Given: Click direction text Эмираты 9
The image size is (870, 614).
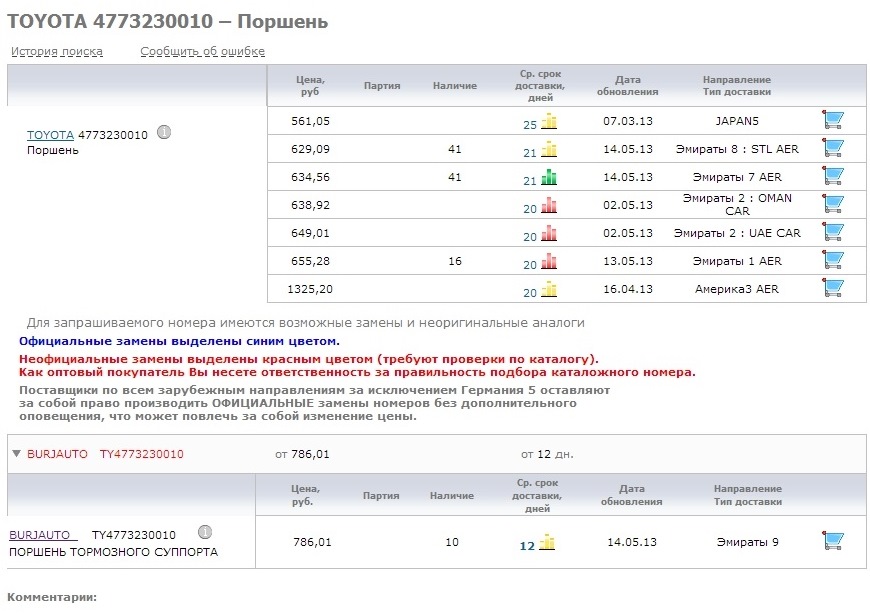Looking at the screenshot, I should [x=747, y=542].
